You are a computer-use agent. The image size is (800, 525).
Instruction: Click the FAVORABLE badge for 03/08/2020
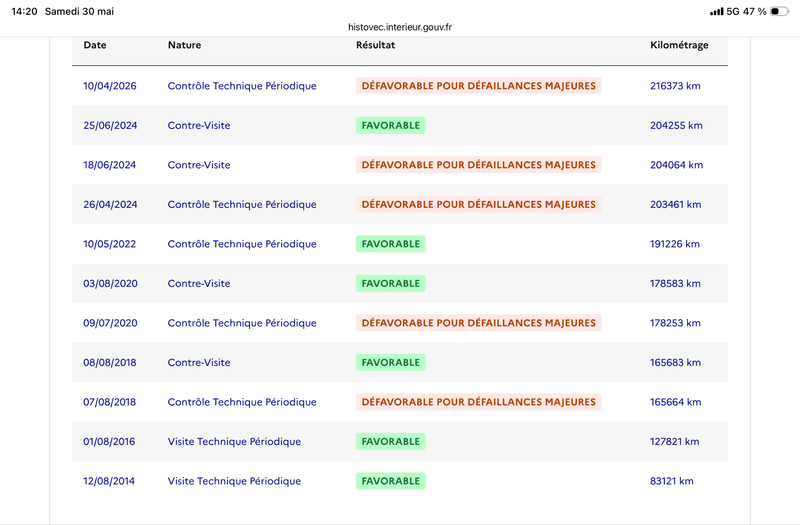pyautogui.click(x=391, y=284)
